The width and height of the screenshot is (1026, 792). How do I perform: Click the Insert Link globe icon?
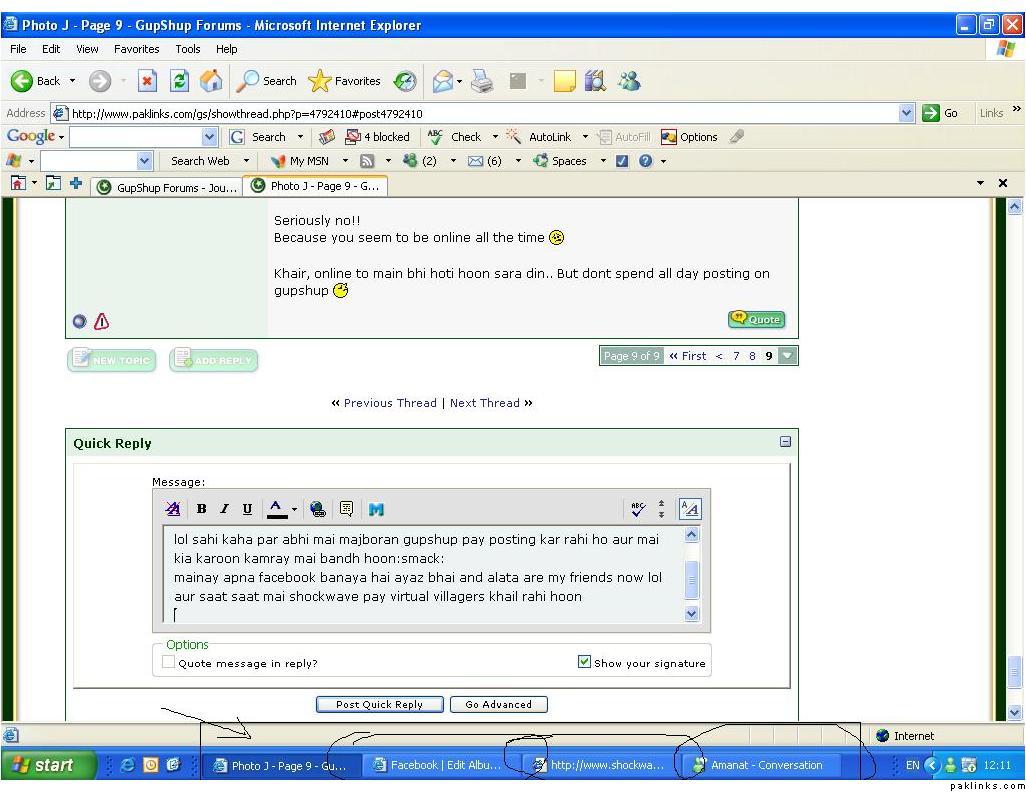click(x=318, y=509)
